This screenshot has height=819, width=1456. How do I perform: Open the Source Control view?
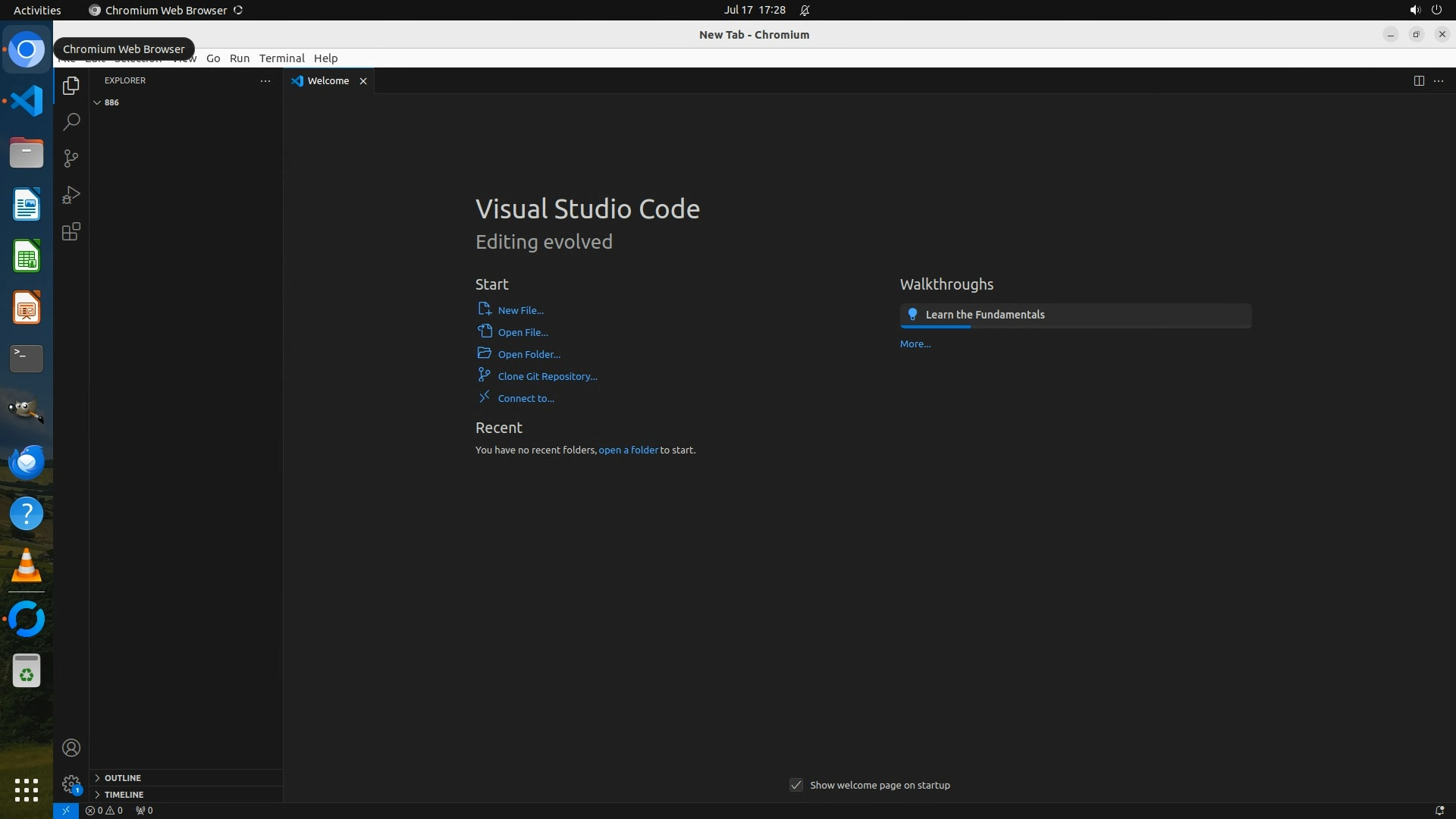click(x=71, y=158)
